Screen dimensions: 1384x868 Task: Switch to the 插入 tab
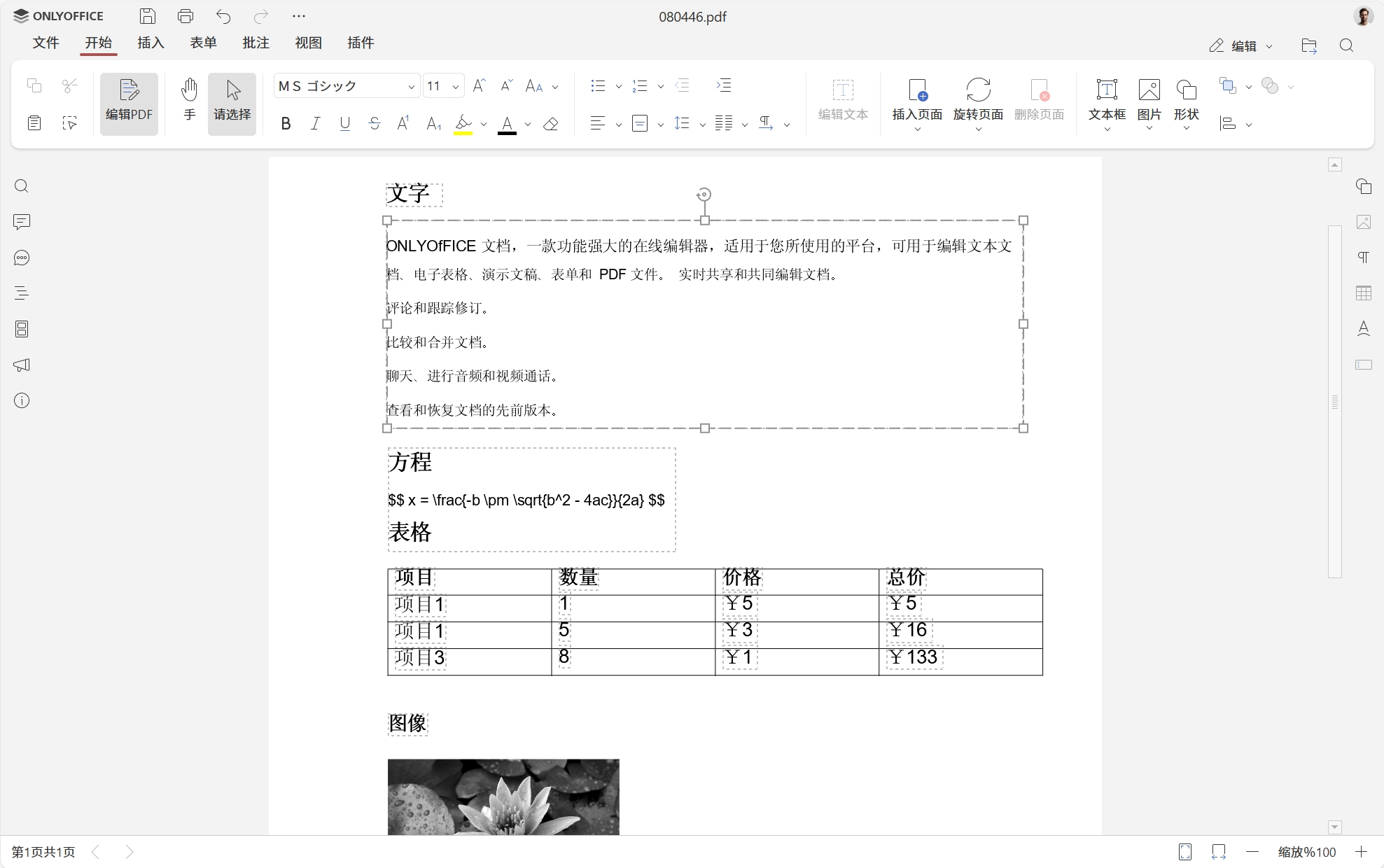[151, 43]
